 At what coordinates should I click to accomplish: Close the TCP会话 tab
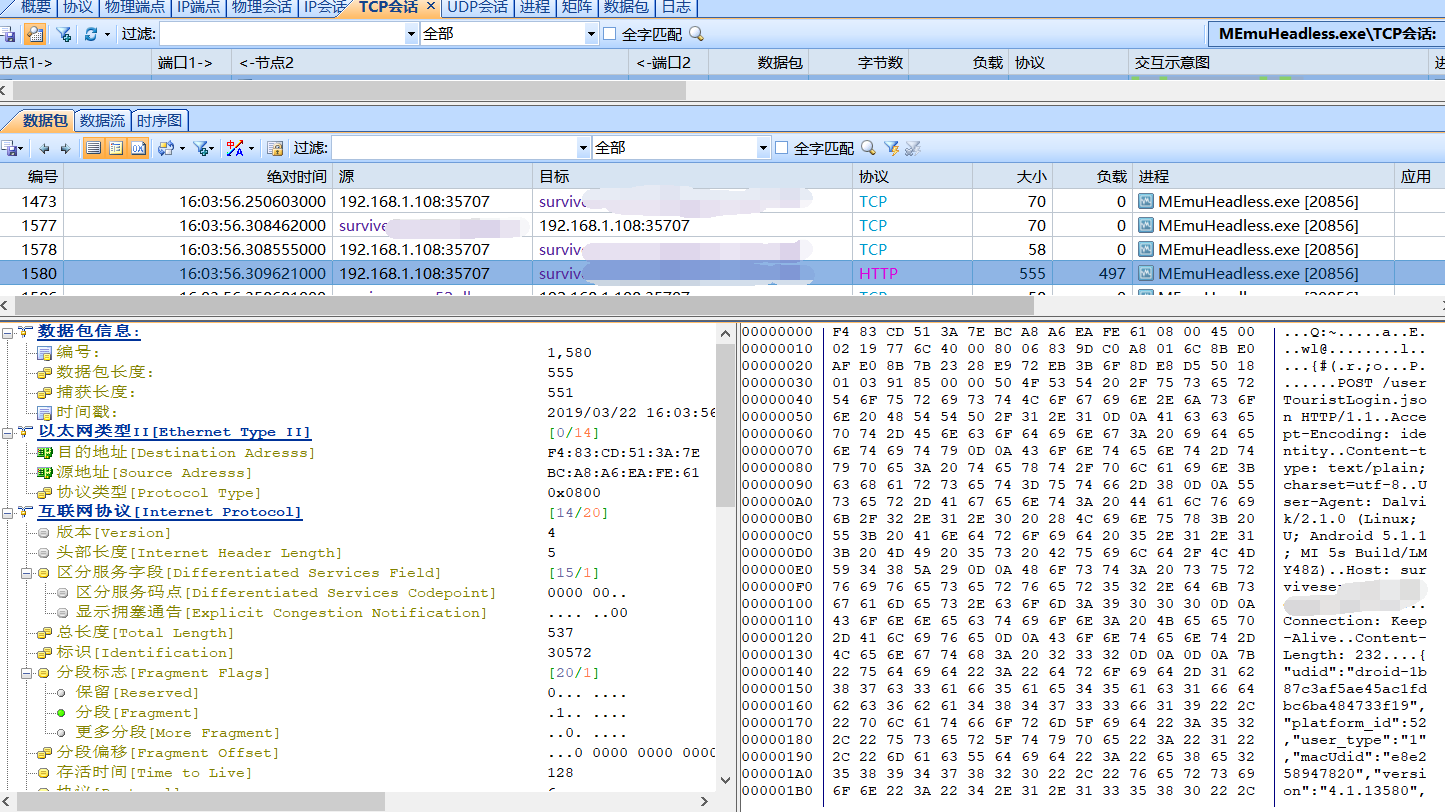click(431, 6)
